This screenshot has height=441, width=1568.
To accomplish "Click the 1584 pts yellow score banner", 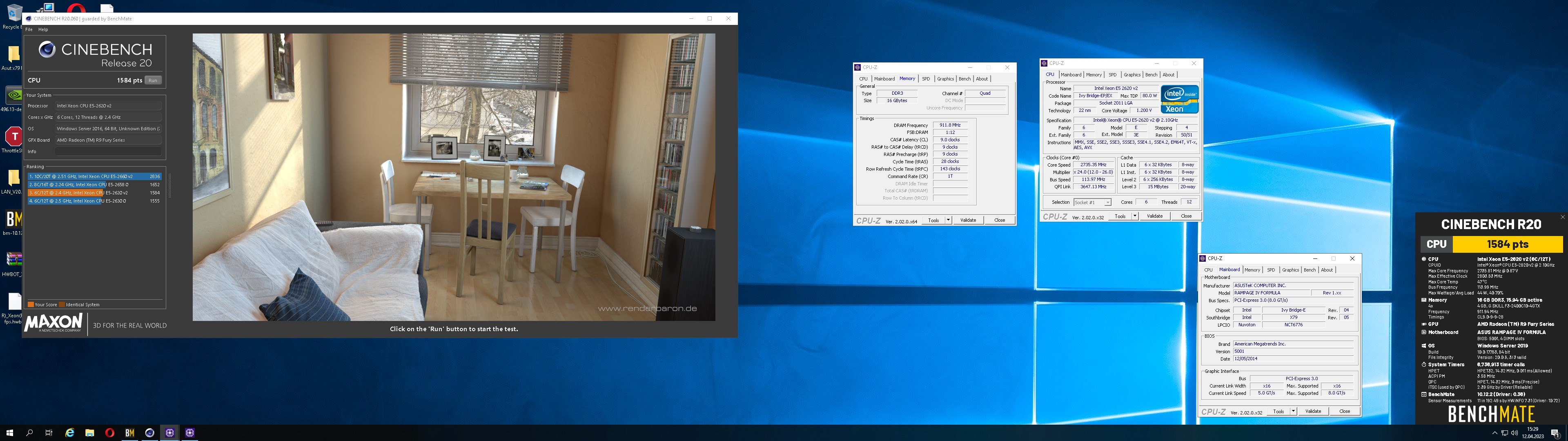I will click(x=1508, y=244).
